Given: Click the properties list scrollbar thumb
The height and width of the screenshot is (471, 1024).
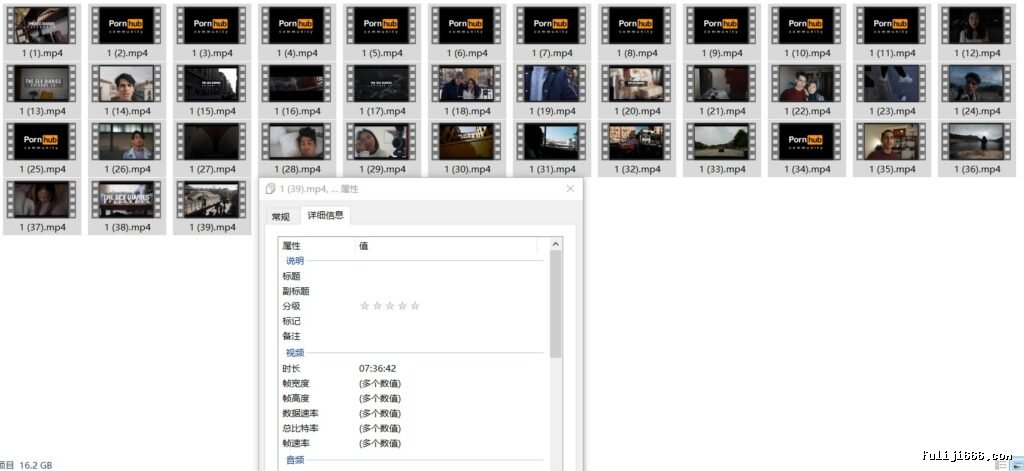Looking at the screenshot, I should click(556, 304).
